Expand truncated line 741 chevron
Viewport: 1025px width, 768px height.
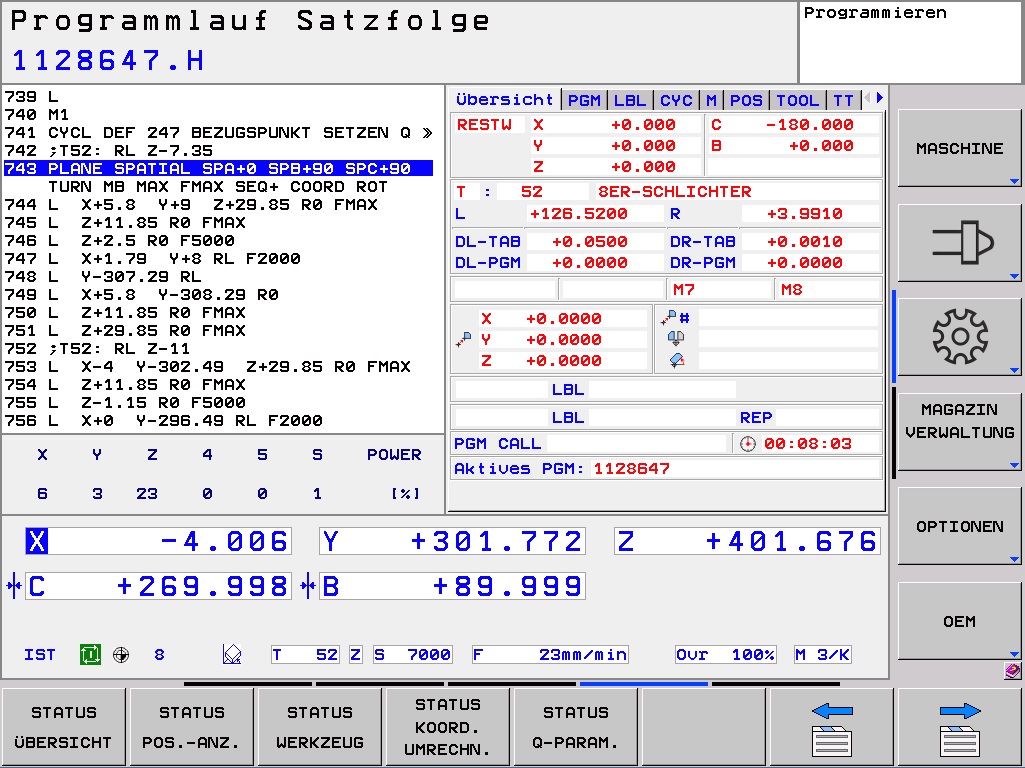click(x=427, y=133)
